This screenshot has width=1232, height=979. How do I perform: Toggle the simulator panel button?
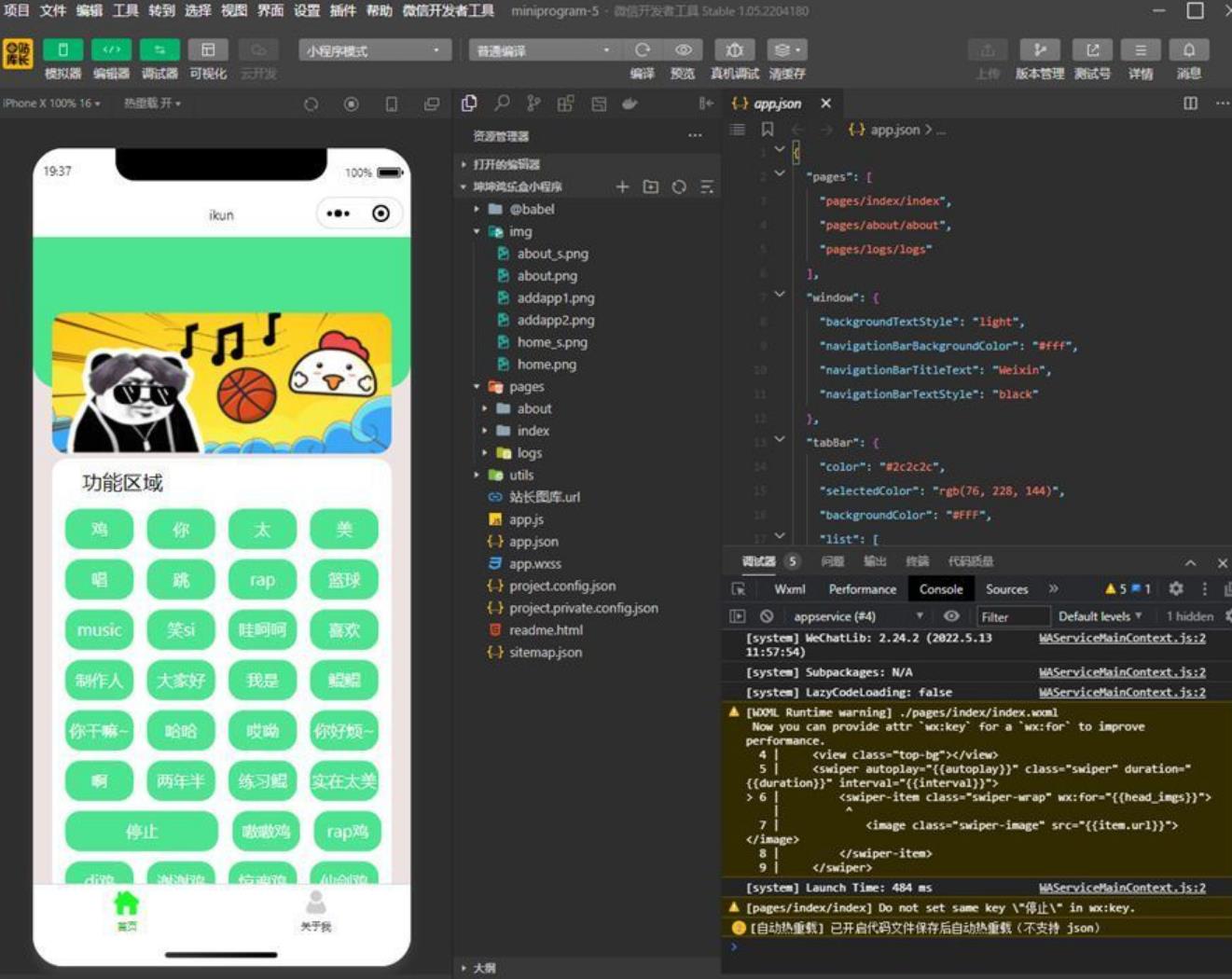62,50
